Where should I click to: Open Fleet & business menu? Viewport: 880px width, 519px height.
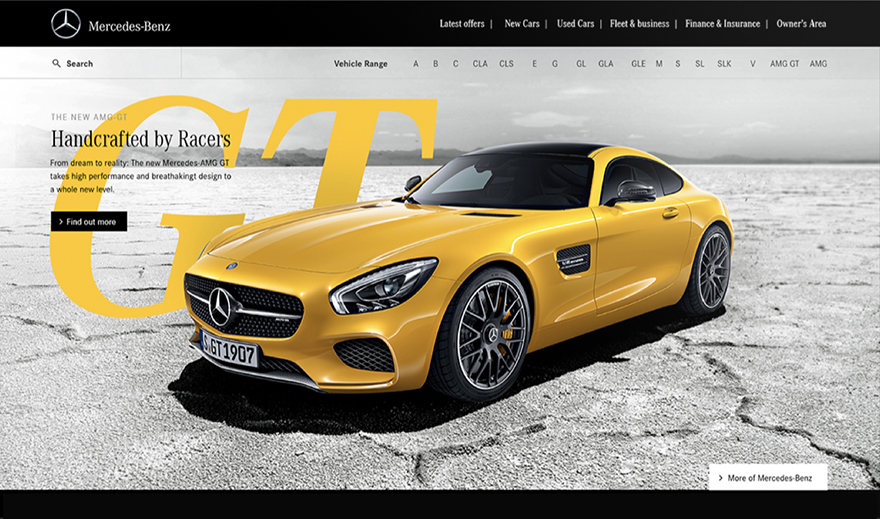pos(639,24)
